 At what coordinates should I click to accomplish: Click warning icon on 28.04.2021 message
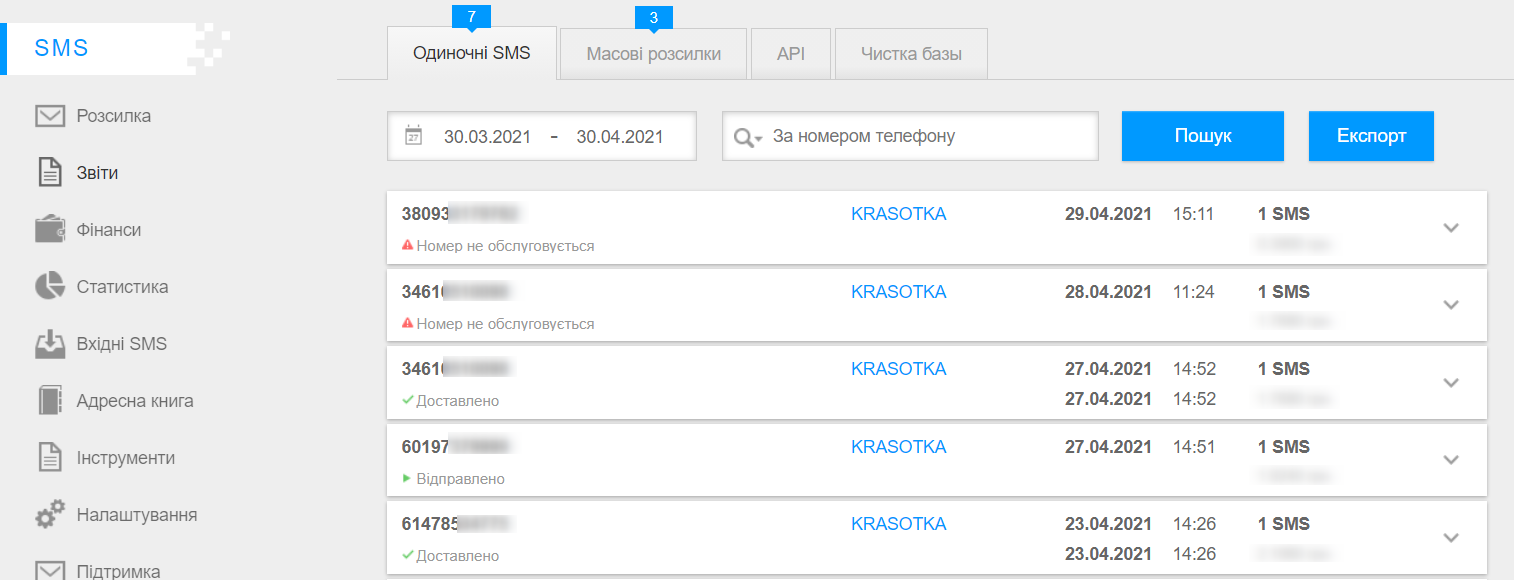pos(407,324)
